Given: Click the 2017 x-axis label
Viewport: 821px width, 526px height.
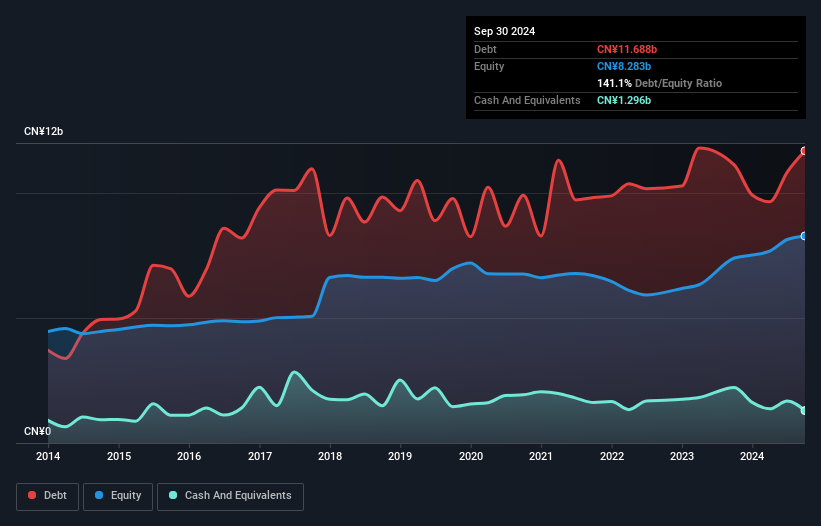Looking at the screenshot, I should tap(260, 456).
